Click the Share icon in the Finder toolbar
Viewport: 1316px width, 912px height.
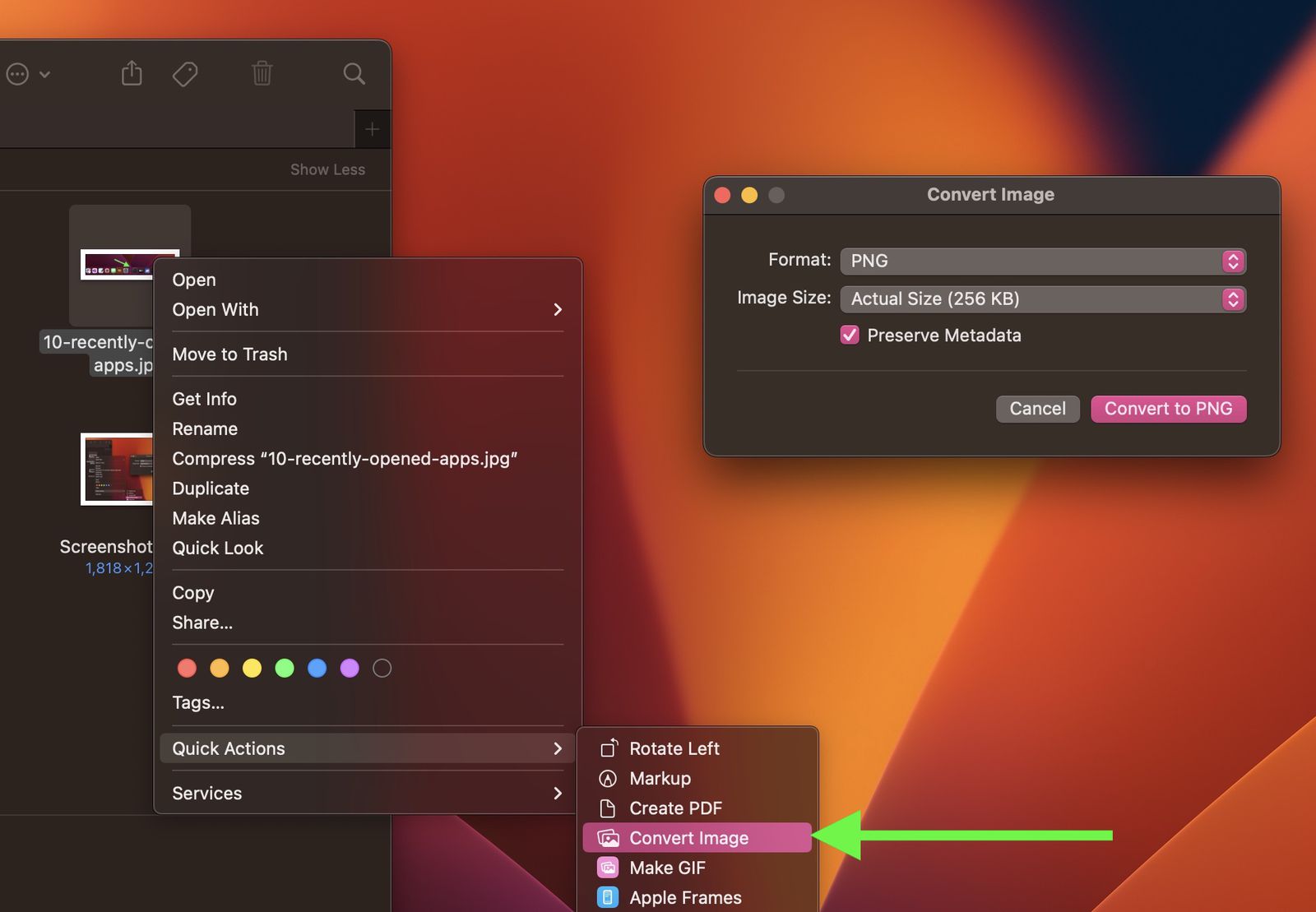coord(132,72)
